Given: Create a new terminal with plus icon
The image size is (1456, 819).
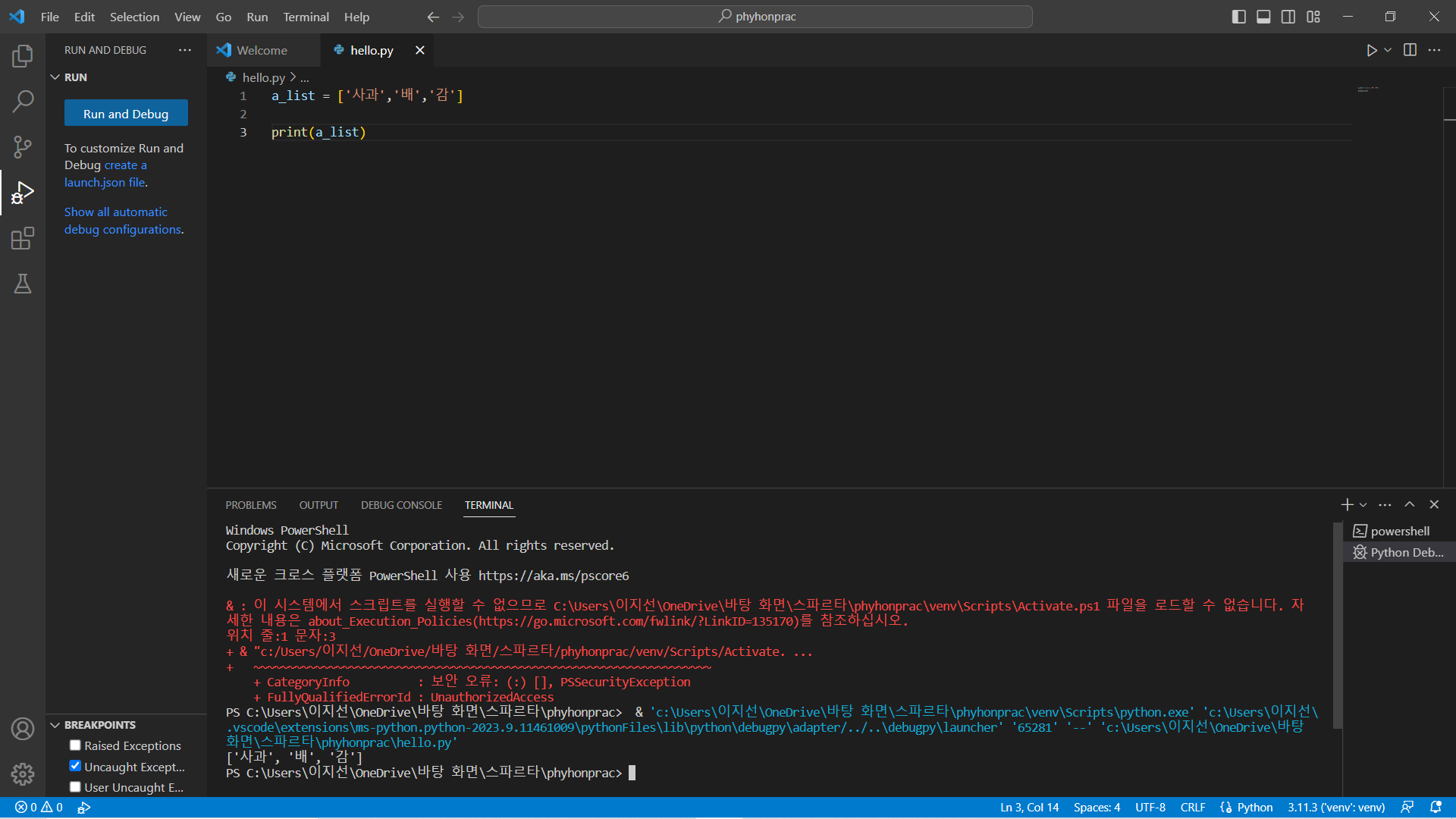Looking at the screenshot, I should point(1347,504).
